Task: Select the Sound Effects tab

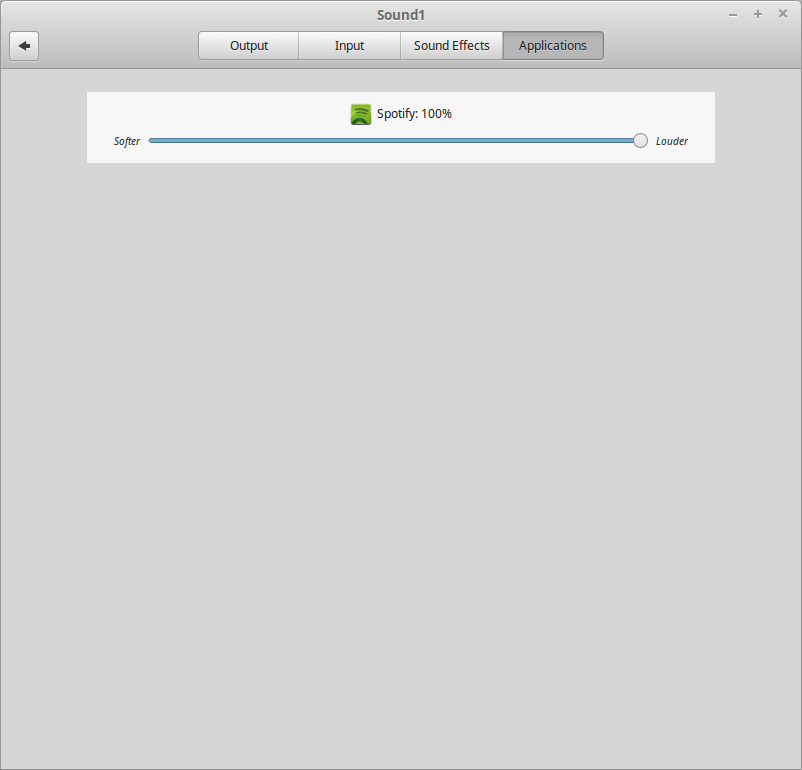Action: coord(452,46)
